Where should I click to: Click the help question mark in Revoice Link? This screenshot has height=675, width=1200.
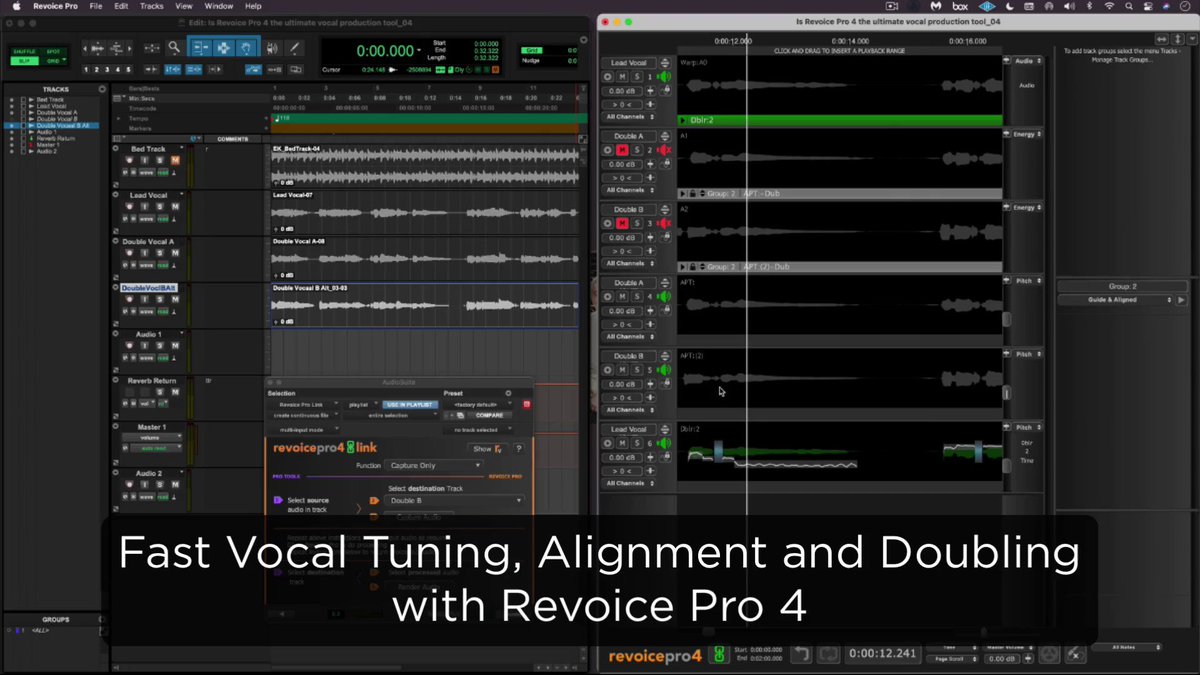pyautogui.click(x=518, y=449)
